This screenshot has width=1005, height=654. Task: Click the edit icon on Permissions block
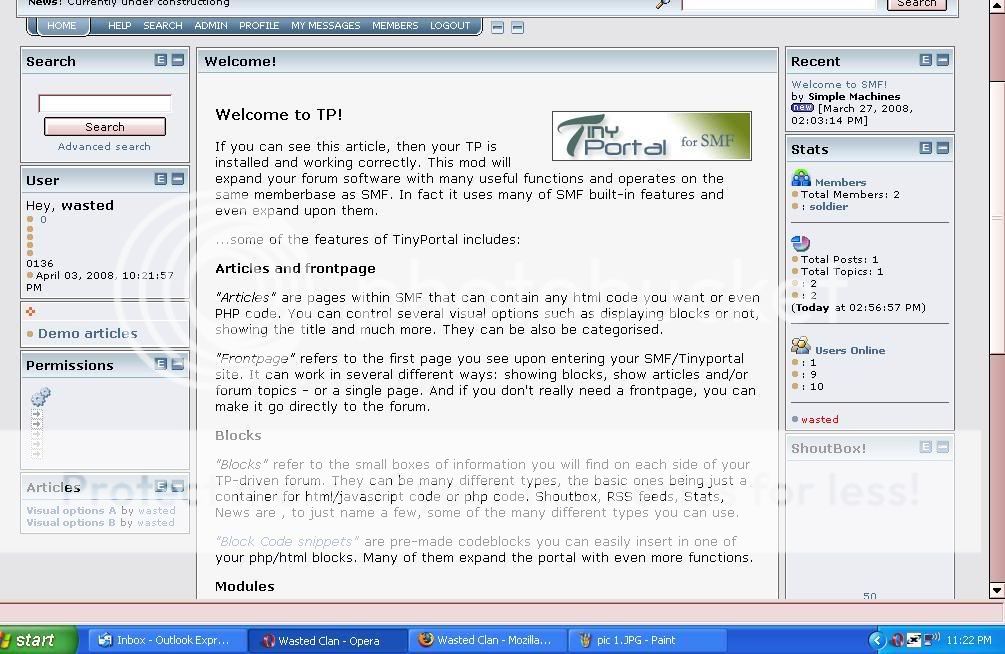(160, 364)
